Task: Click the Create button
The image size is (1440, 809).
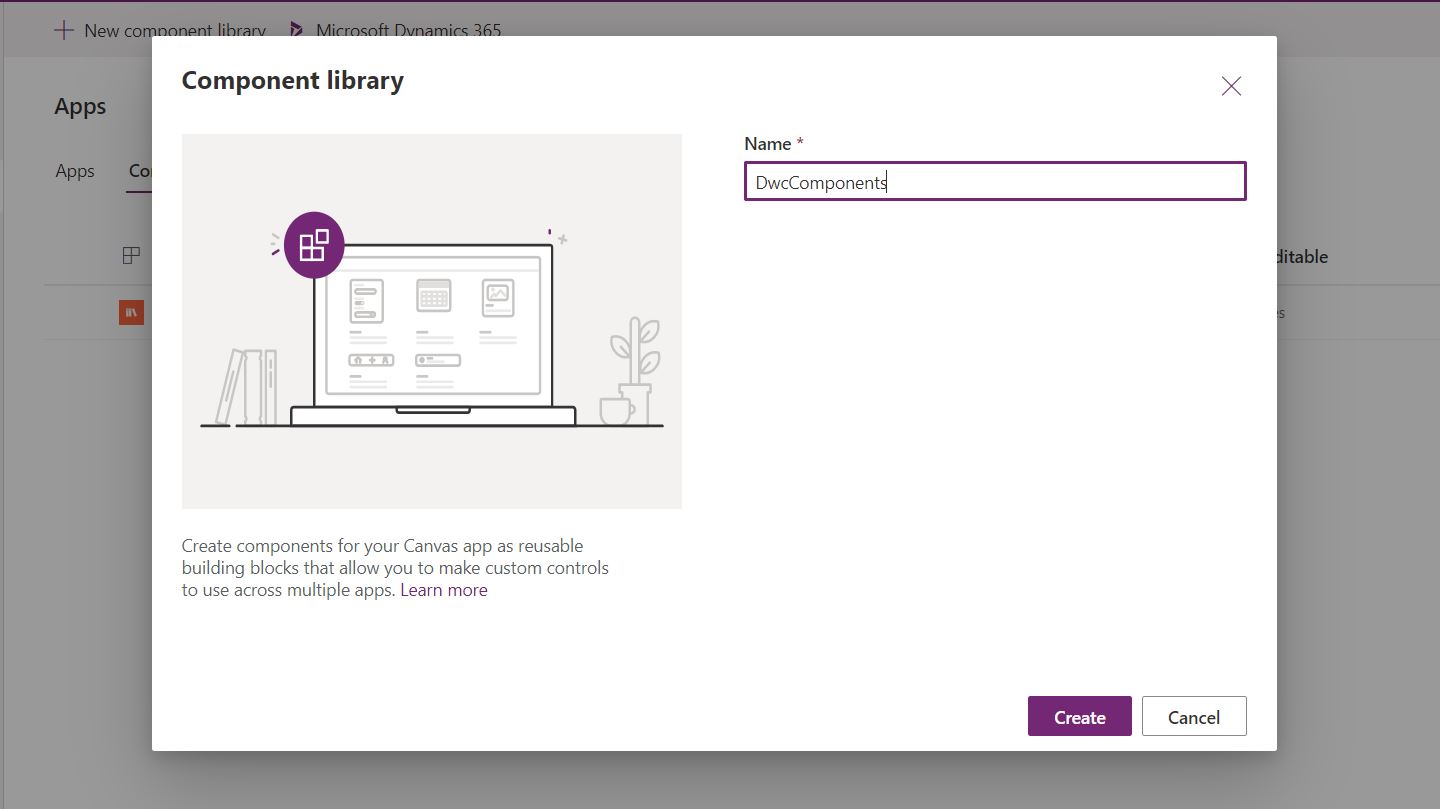Action: (x=1079, y=716)
